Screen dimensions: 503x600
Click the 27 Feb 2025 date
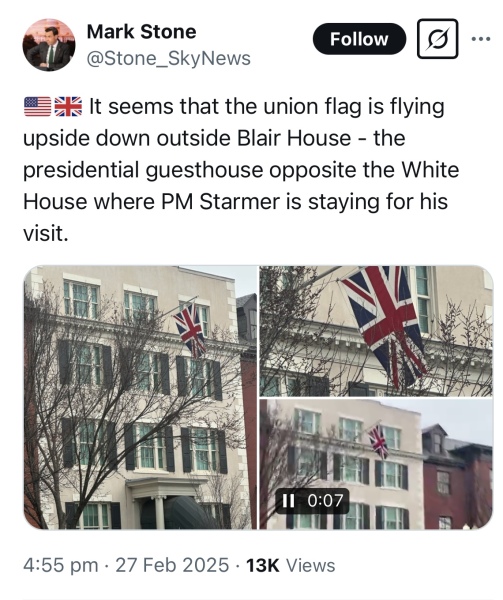(x=172, y=565)
